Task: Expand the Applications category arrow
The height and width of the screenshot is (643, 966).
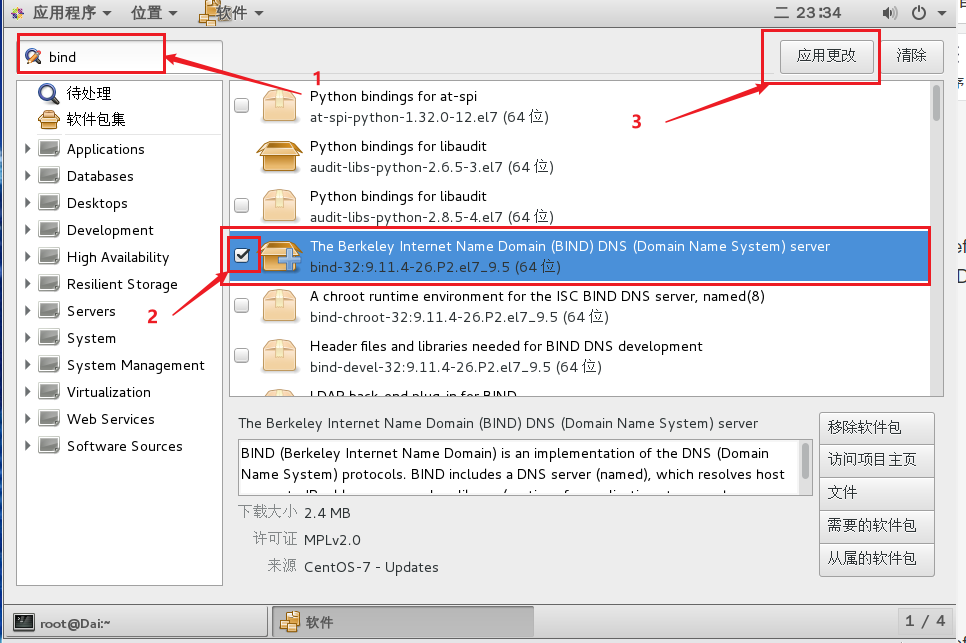Action: click(28, 148)
